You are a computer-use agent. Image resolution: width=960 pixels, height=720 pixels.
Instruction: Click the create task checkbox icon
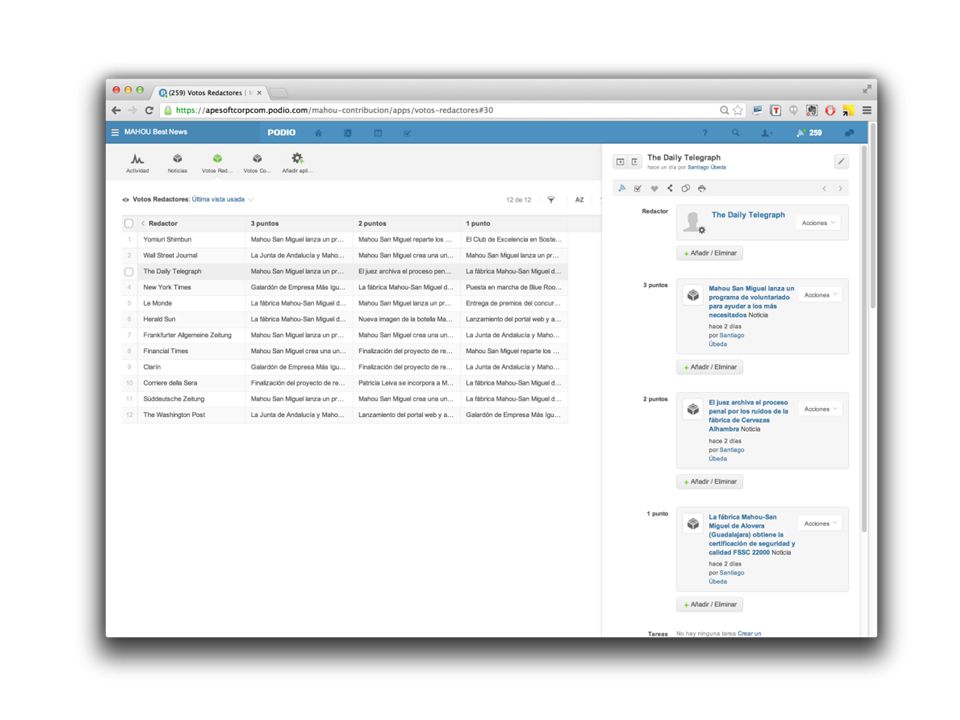[638, 189]
